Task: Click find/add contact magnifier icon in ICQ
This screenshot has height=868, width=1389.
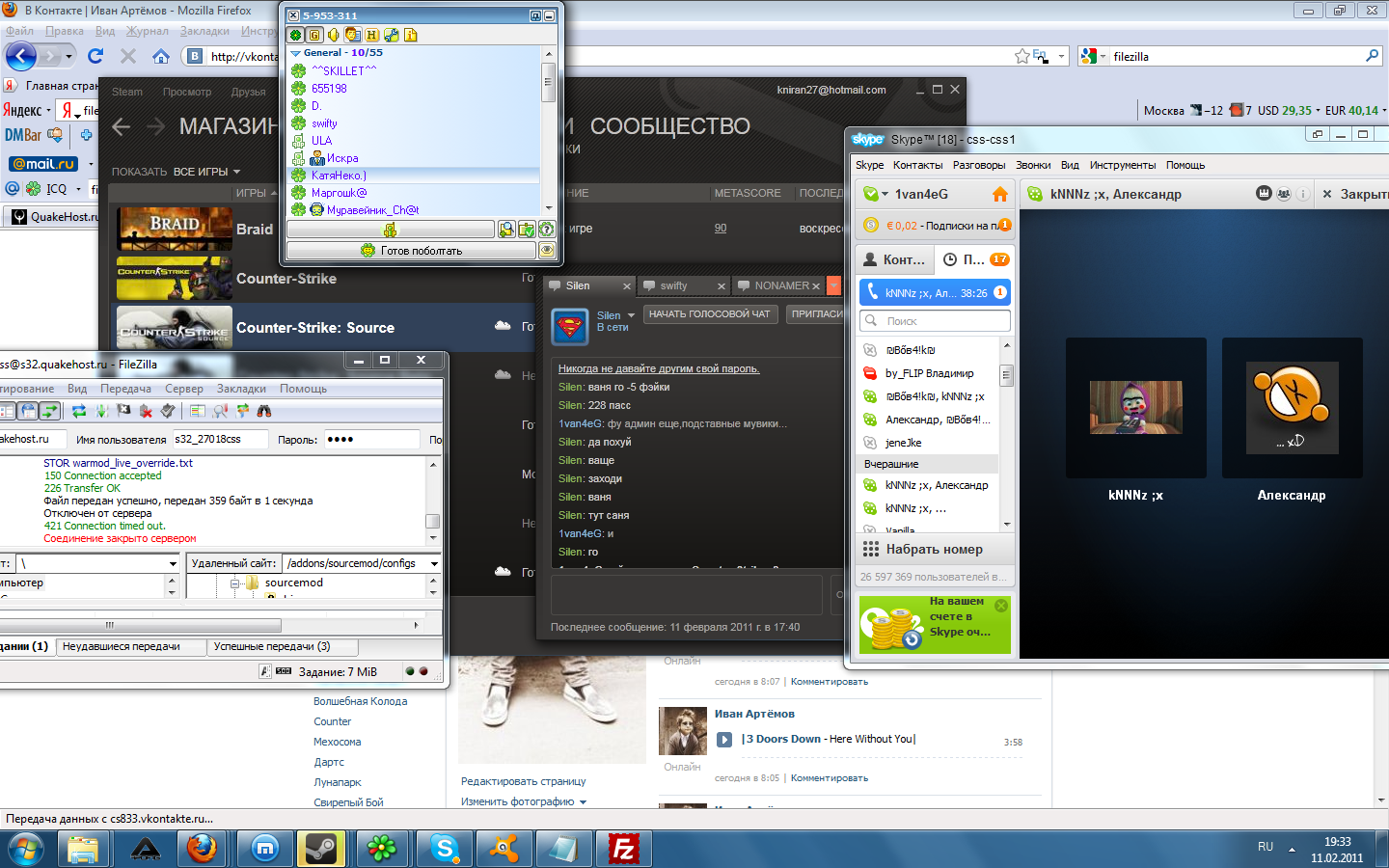Action: pos(506,230)
